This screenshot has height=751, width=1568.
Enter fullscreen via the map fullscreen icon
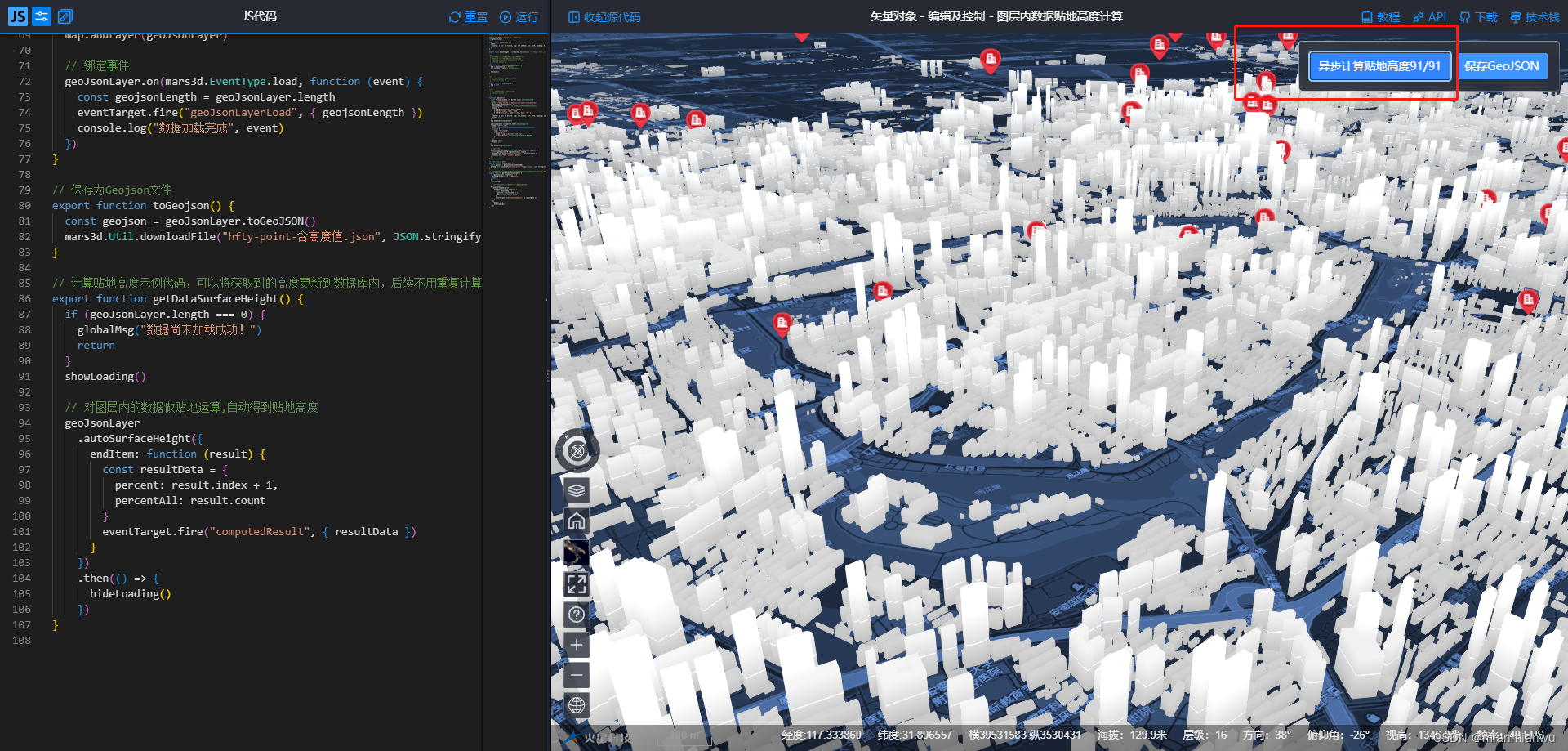click(x=577, y=583)
